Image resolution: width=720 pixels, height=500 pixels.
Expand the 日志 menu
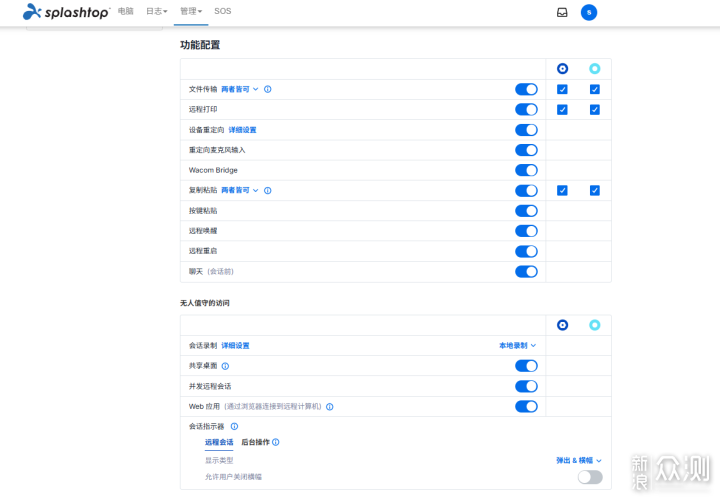point(157,11)
